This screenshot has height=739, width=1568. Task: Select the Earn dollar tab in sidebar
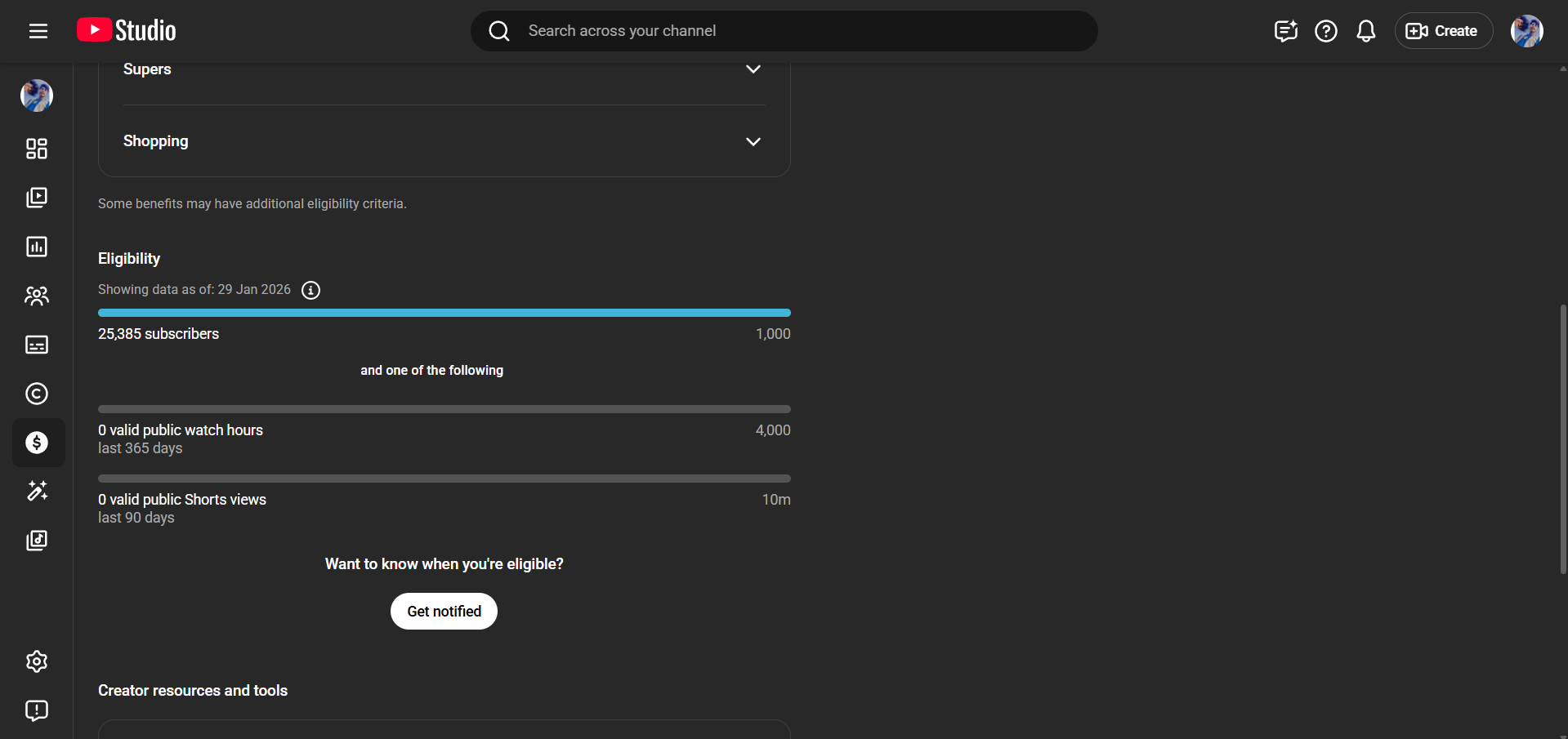pyautogui.click(x=37, y=443)
